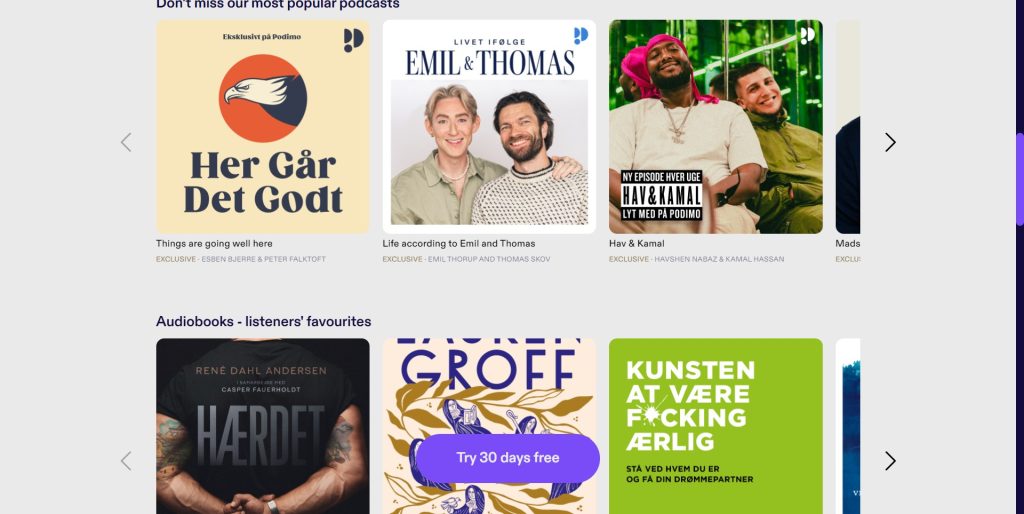Click partially visible Mads podcast cover
The image size is (1024, 514).
[x=848, y=127]
